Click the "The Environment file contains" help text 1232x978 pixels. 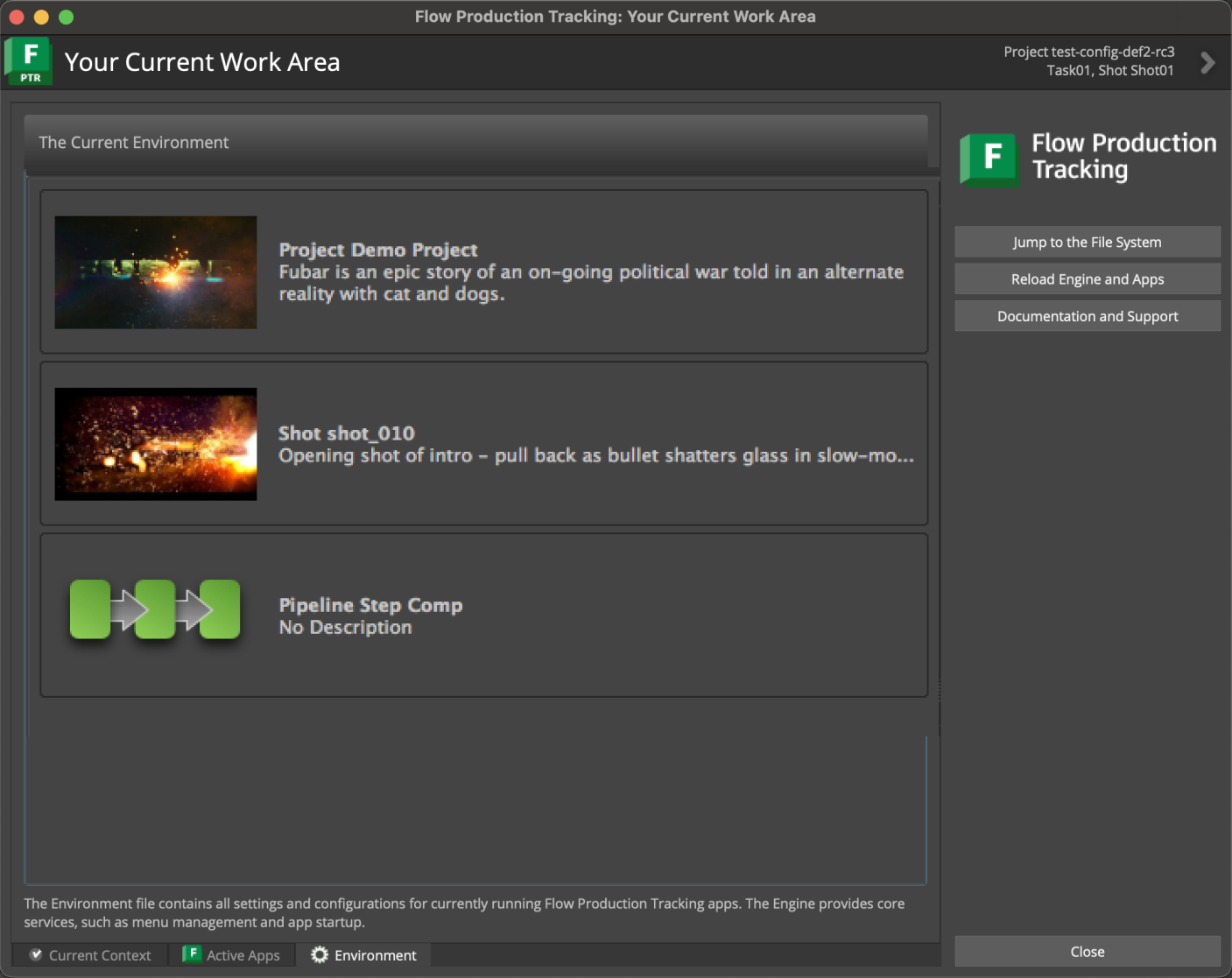[x=464, y=912]
